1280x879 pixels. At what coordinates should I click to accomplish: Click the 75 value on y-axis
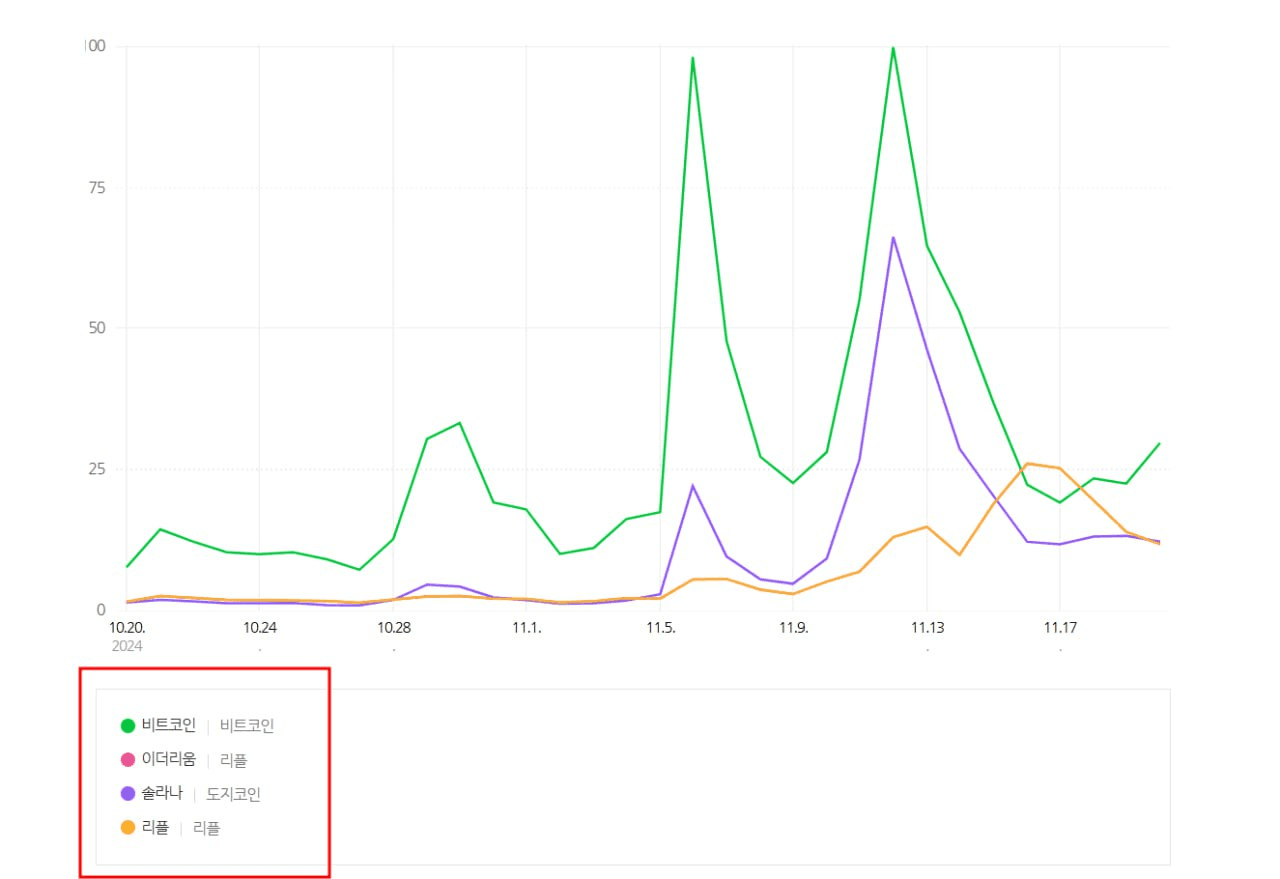95,187
